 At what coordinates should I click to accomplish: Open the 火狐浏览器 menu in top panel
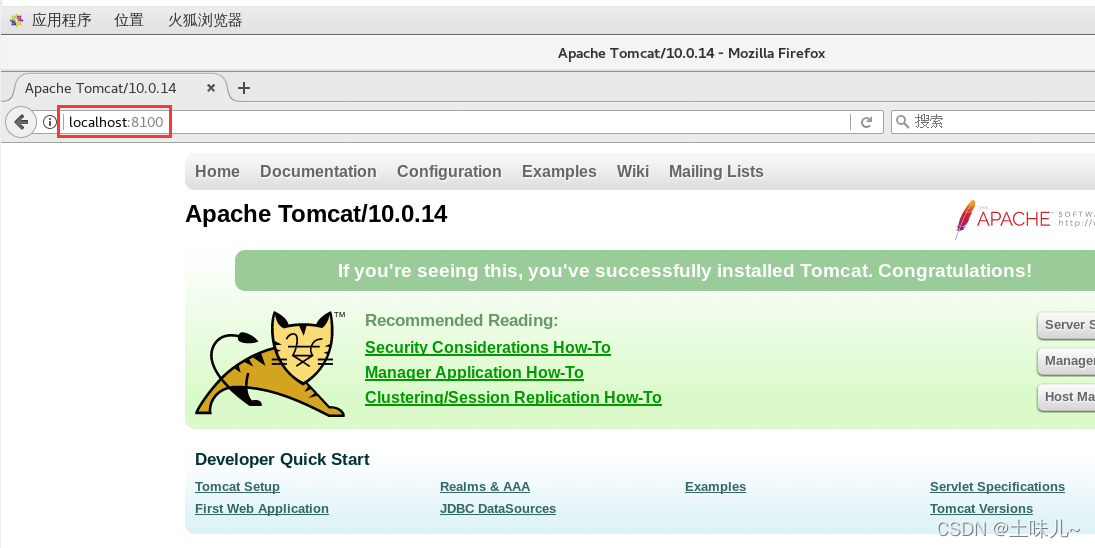point(205,20)
